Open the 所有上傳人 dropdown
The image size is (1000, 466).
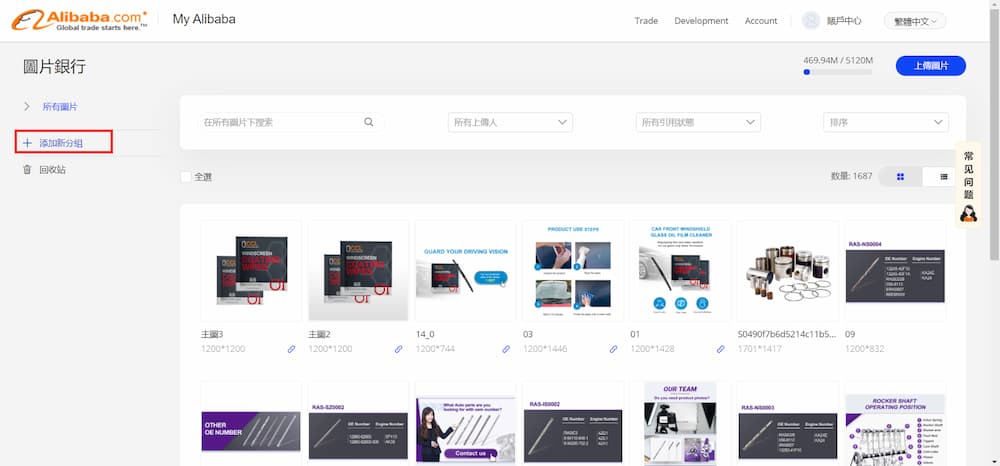[x=510, y=122]
